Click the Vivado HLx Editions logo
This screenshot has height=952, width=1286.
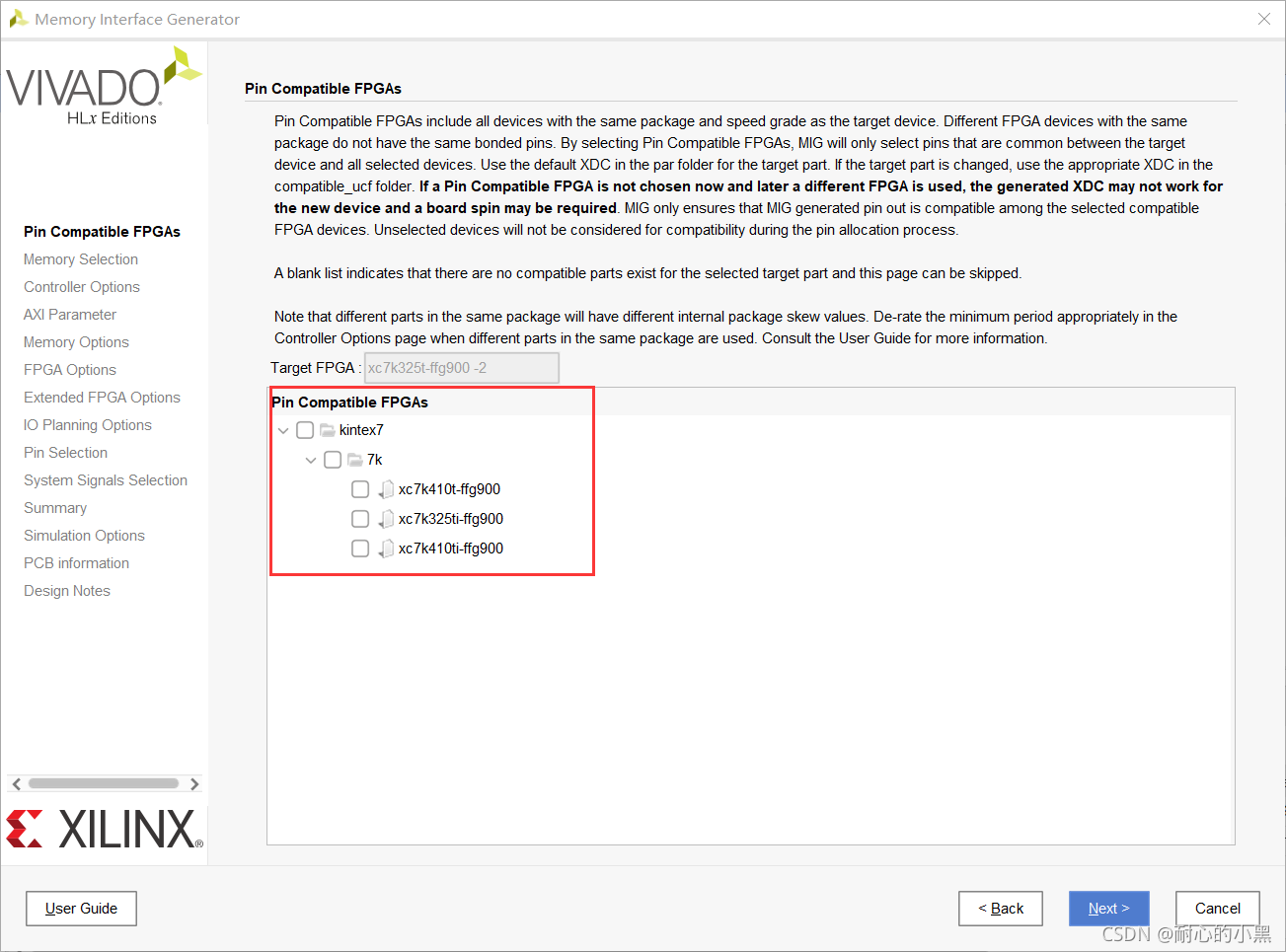tap(104, 87)
